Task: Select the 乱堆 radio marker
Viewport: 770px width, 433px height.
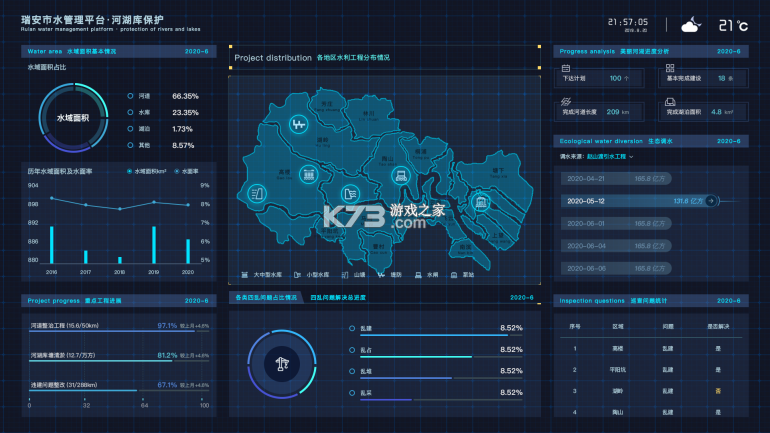Action: coord(352,371)
